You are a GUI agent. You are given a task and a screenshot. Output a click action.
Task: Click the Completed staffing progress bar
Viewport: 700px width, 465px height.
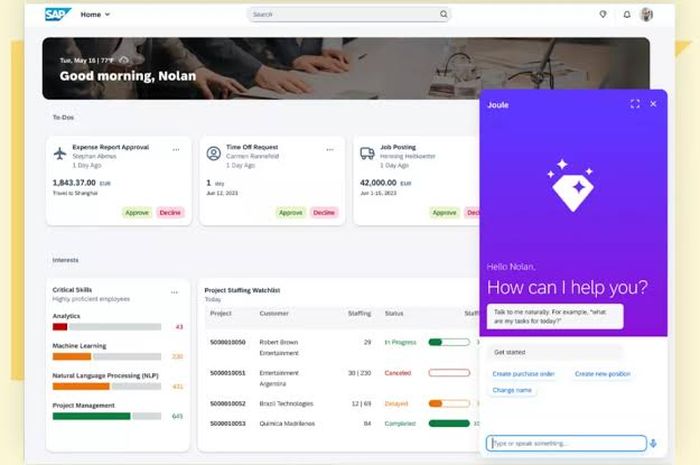pos(449,423)
